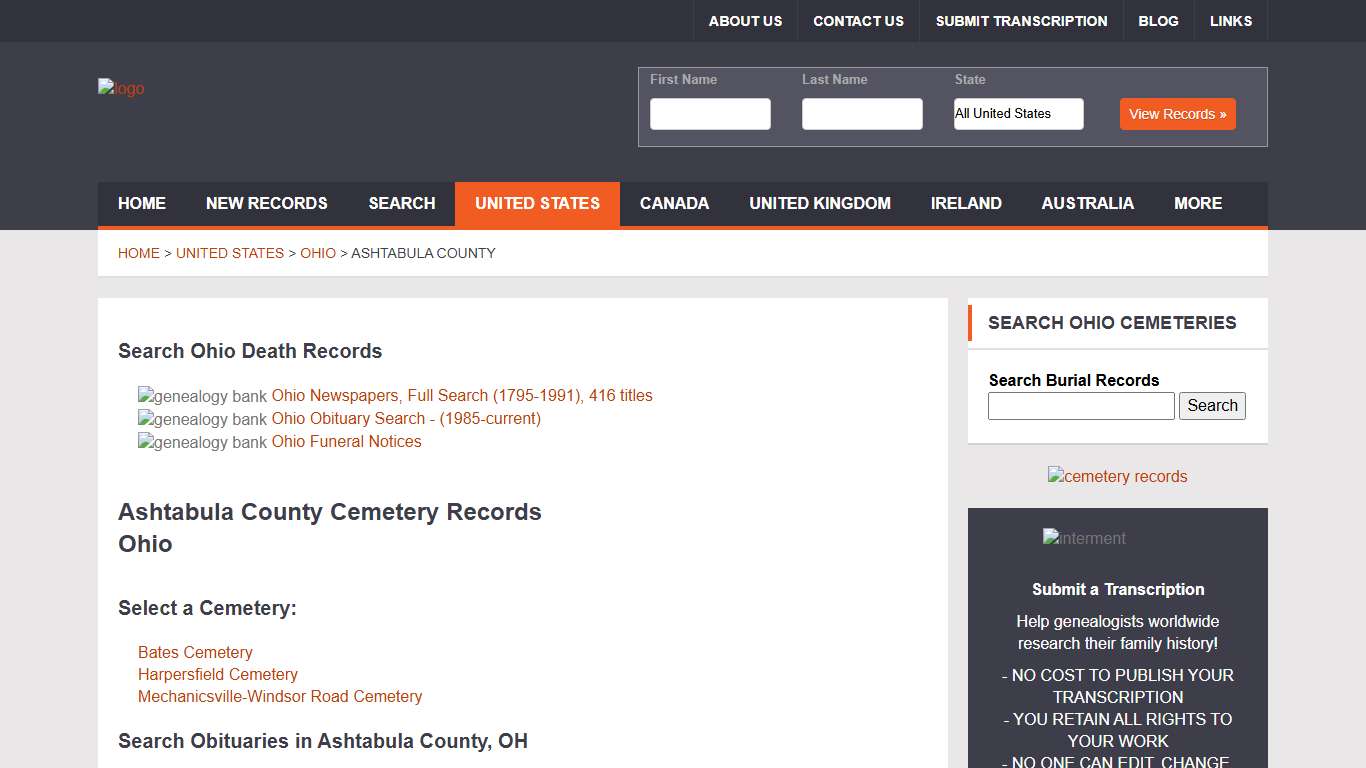The image size is (1366, 768).
Task: Open the IRELAND navigation tab
Action: pos(966,203)
